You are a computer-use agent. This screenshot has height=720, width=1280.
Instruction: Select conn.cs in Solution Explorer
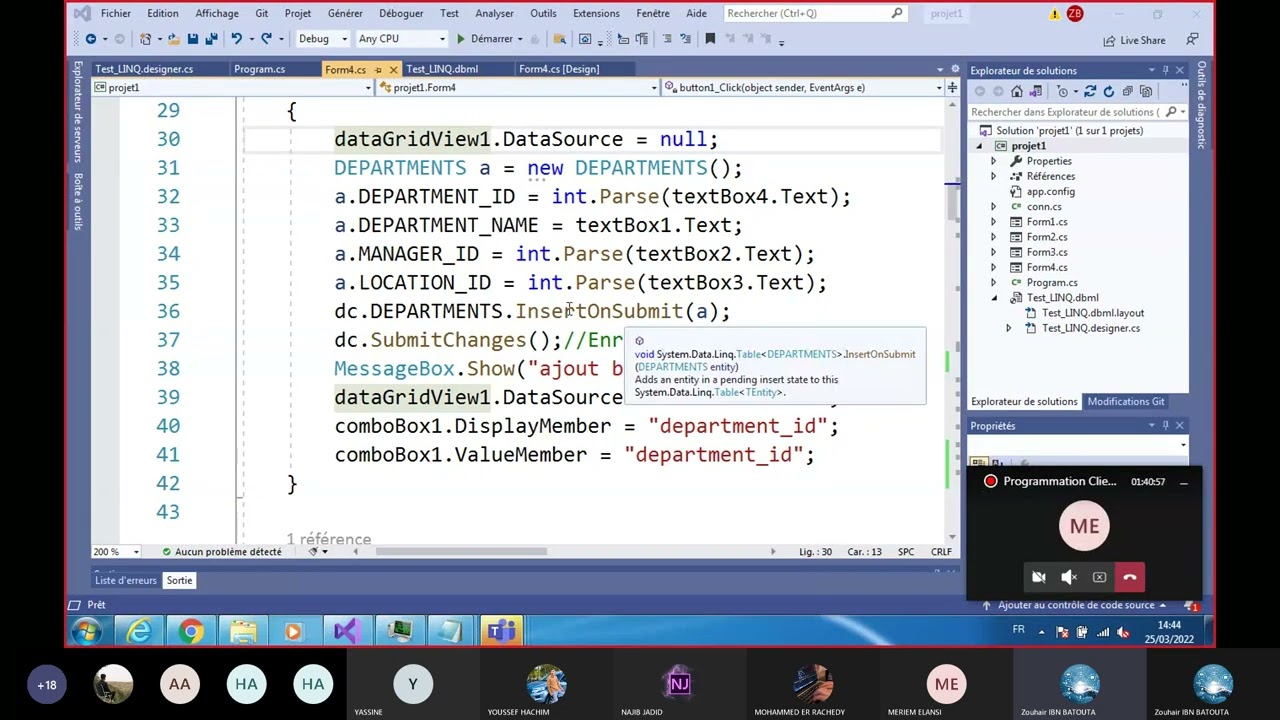(1044, 207)
